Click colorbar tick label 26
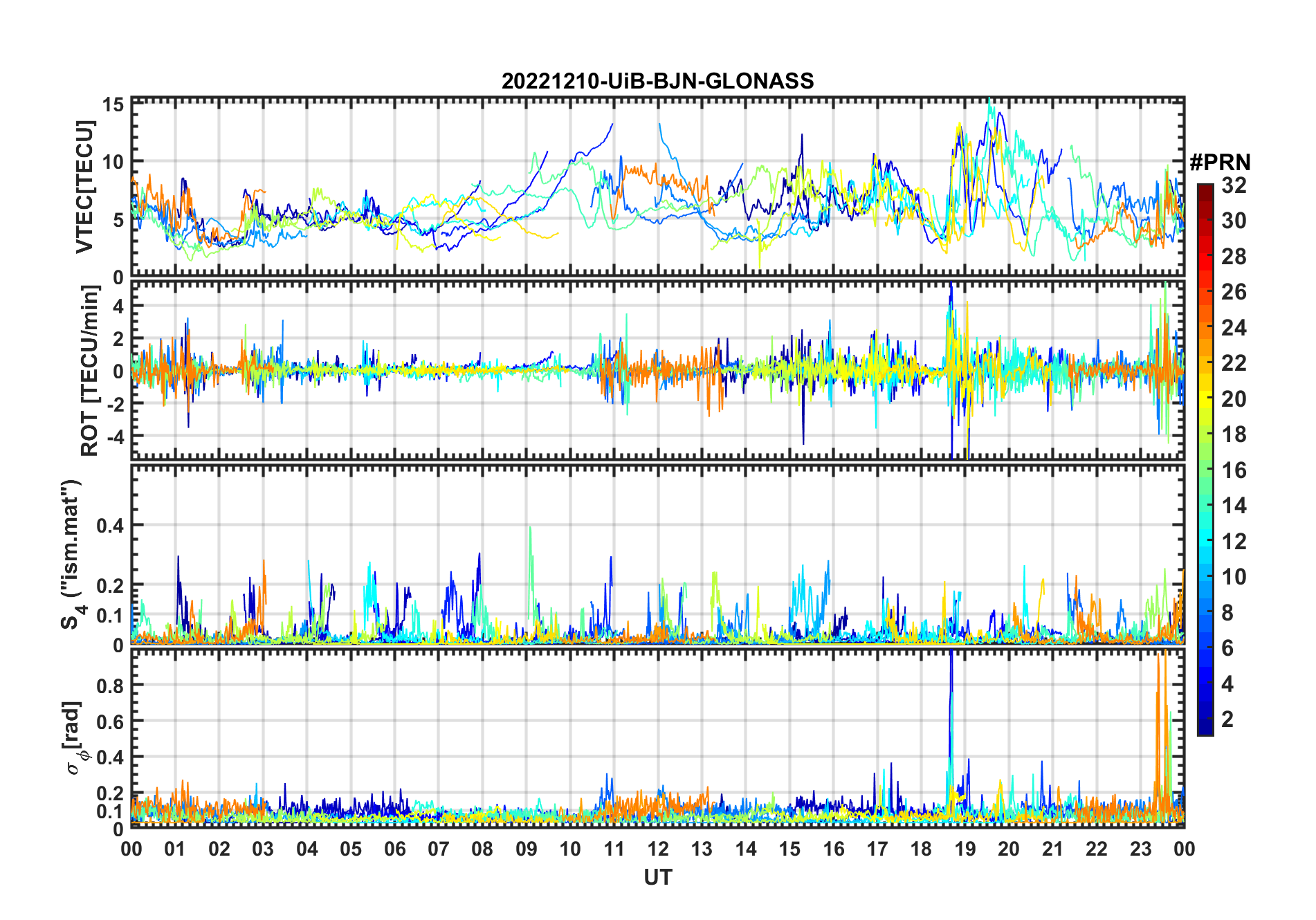Screen dimensions: 1316x920 (1234, 292)
